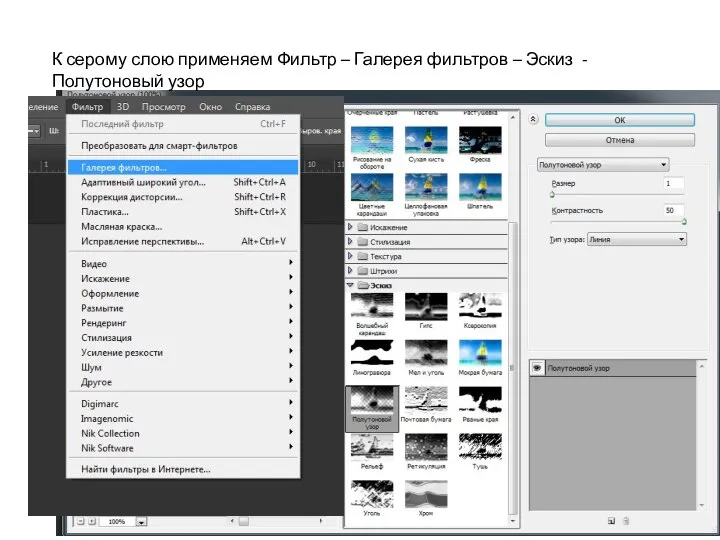
Task: Choose Преобразовать для смарт-фильтров
Action: click(183, 146)
